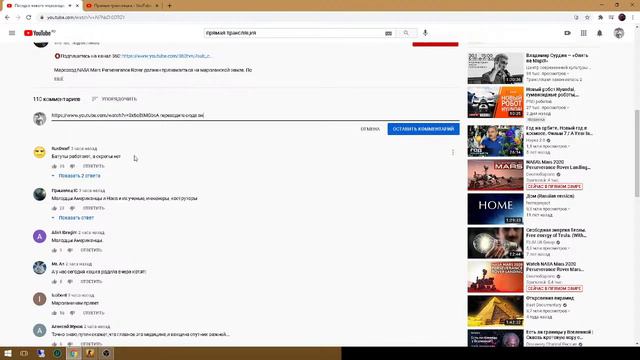Open the account avatar menu in header
Viewport: 640px width, 360px height.
click(x=619, y=33)
